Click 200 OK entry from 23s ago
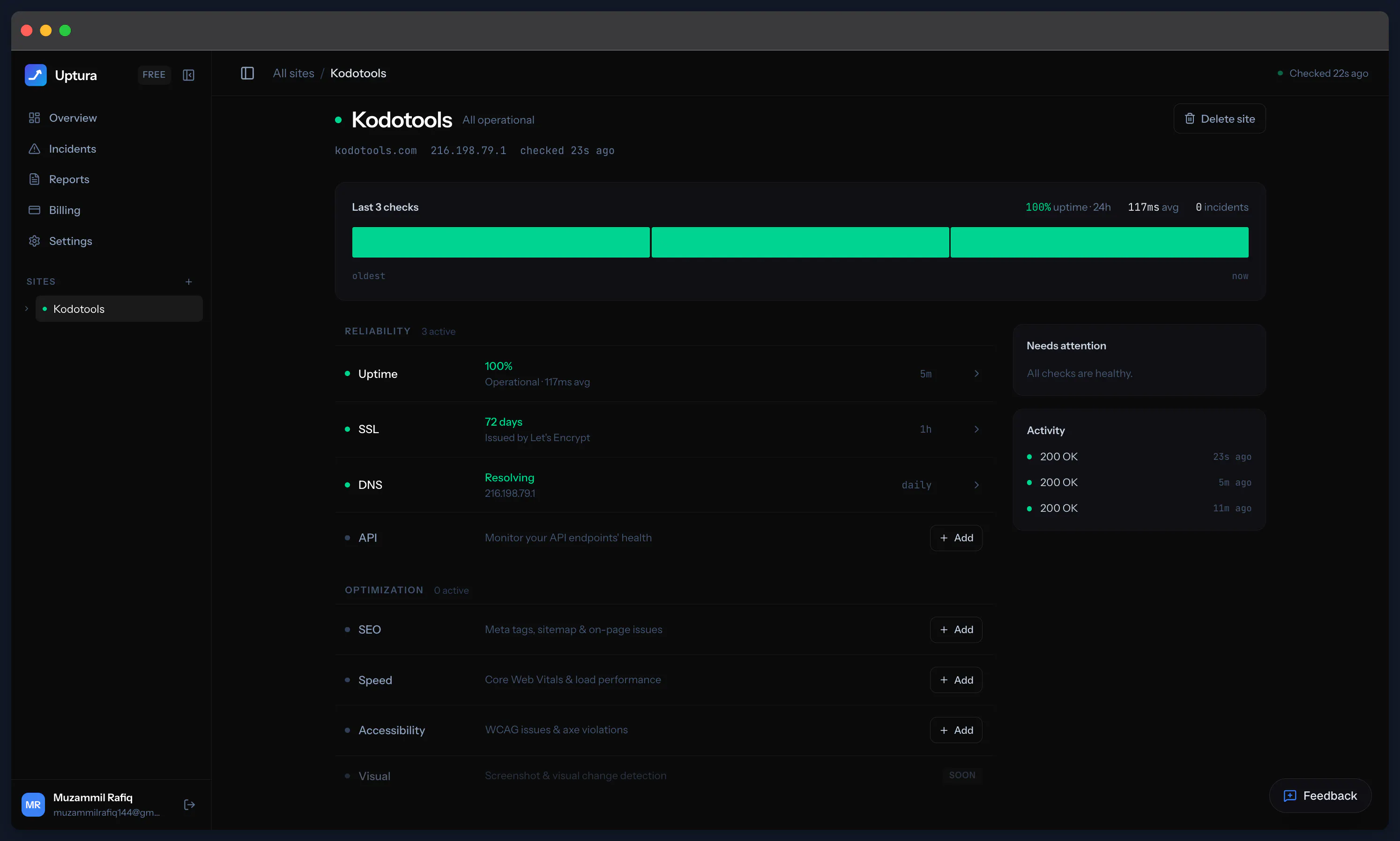Viewport: 1400px width, 841px height. [1139, 457]
